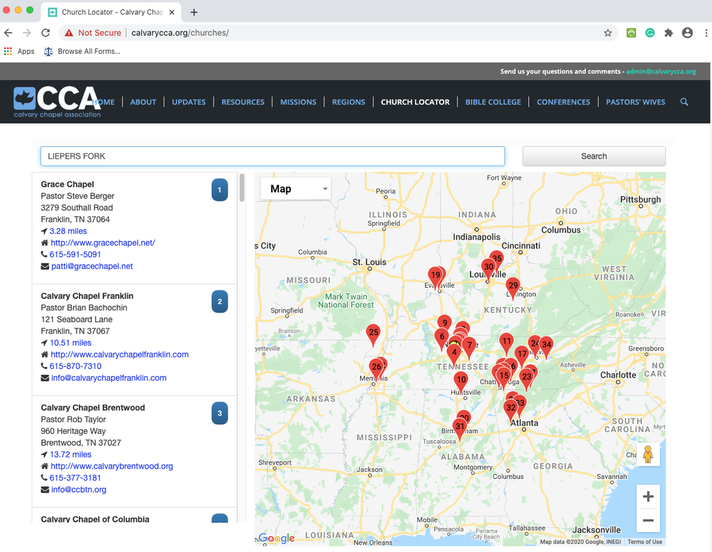Close the Church Locator tab
712x552 pixels.
pos(172,12)
